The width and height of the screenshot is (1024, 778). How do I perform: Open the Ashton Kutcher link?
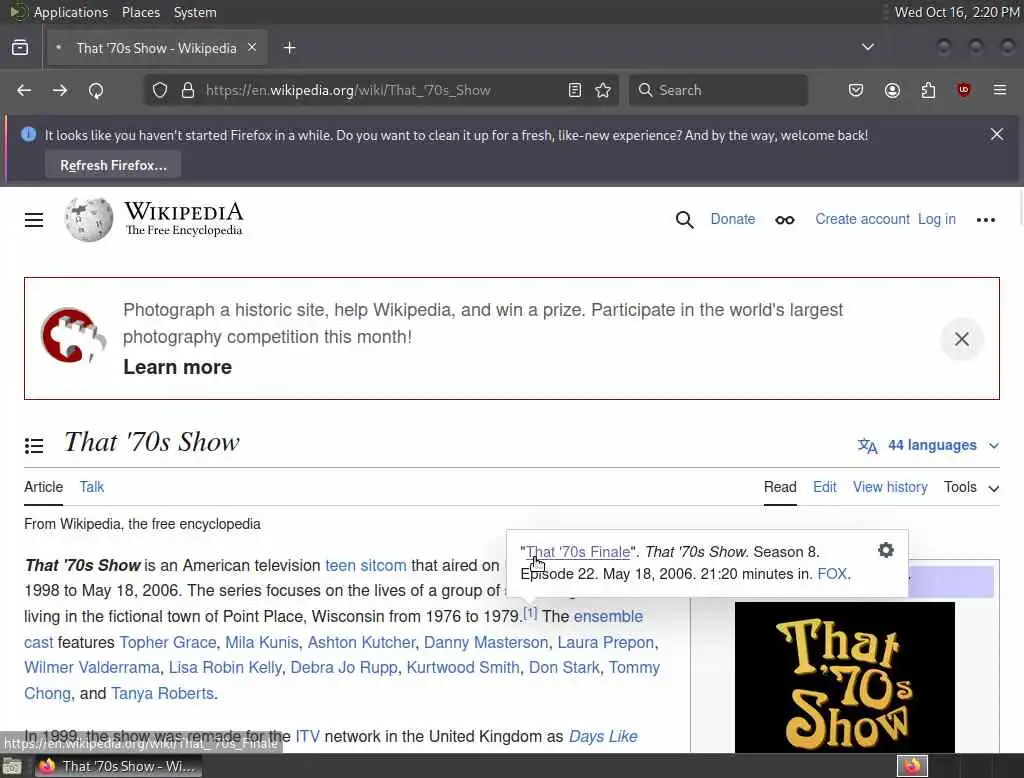tap(361, 642)
